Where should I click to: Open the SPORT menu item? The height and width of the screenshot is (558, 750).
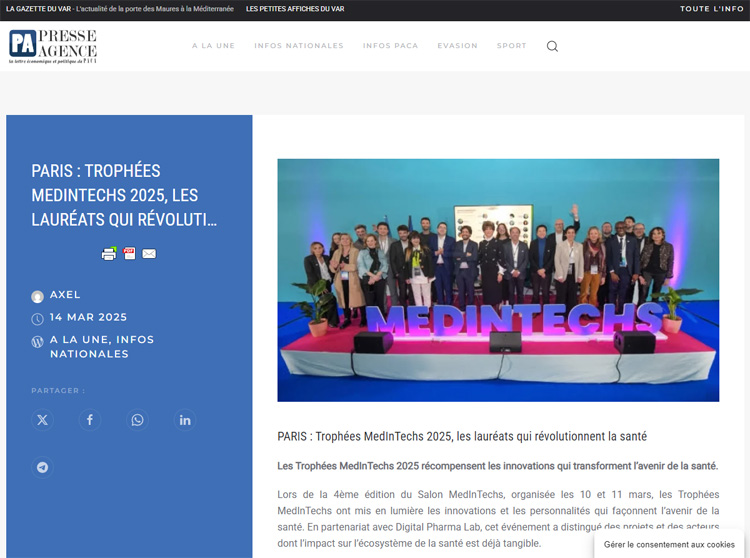point(511,46)
